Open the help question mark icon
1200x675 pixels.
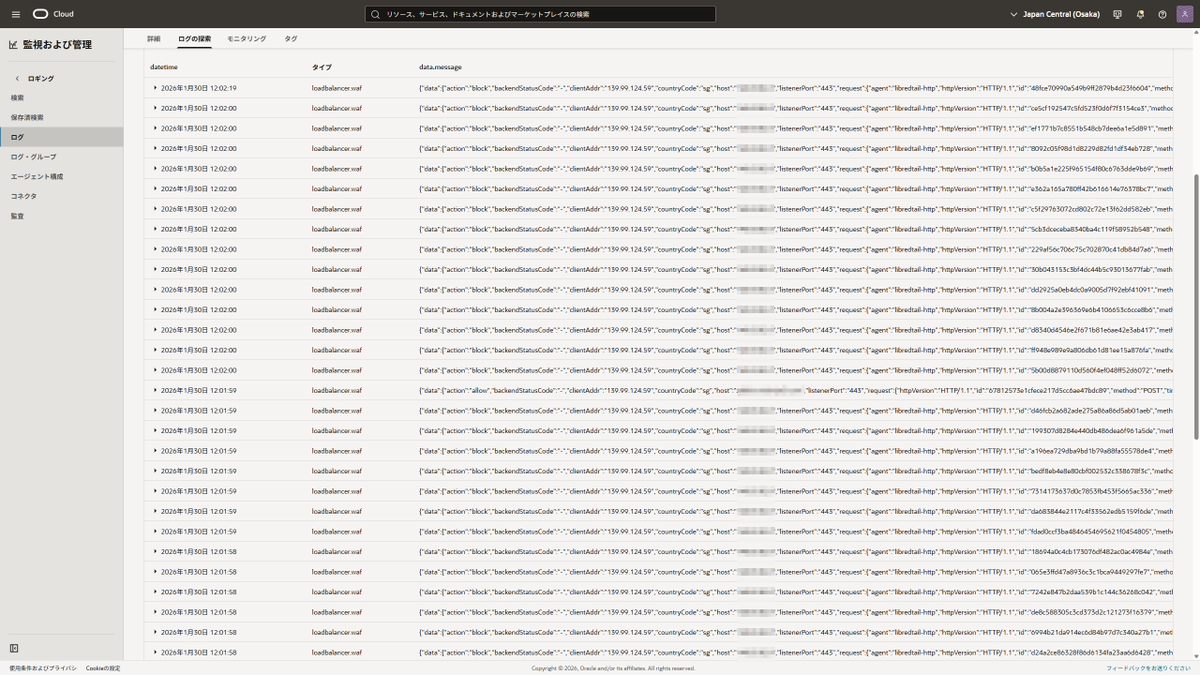(x=1162, y=14)
